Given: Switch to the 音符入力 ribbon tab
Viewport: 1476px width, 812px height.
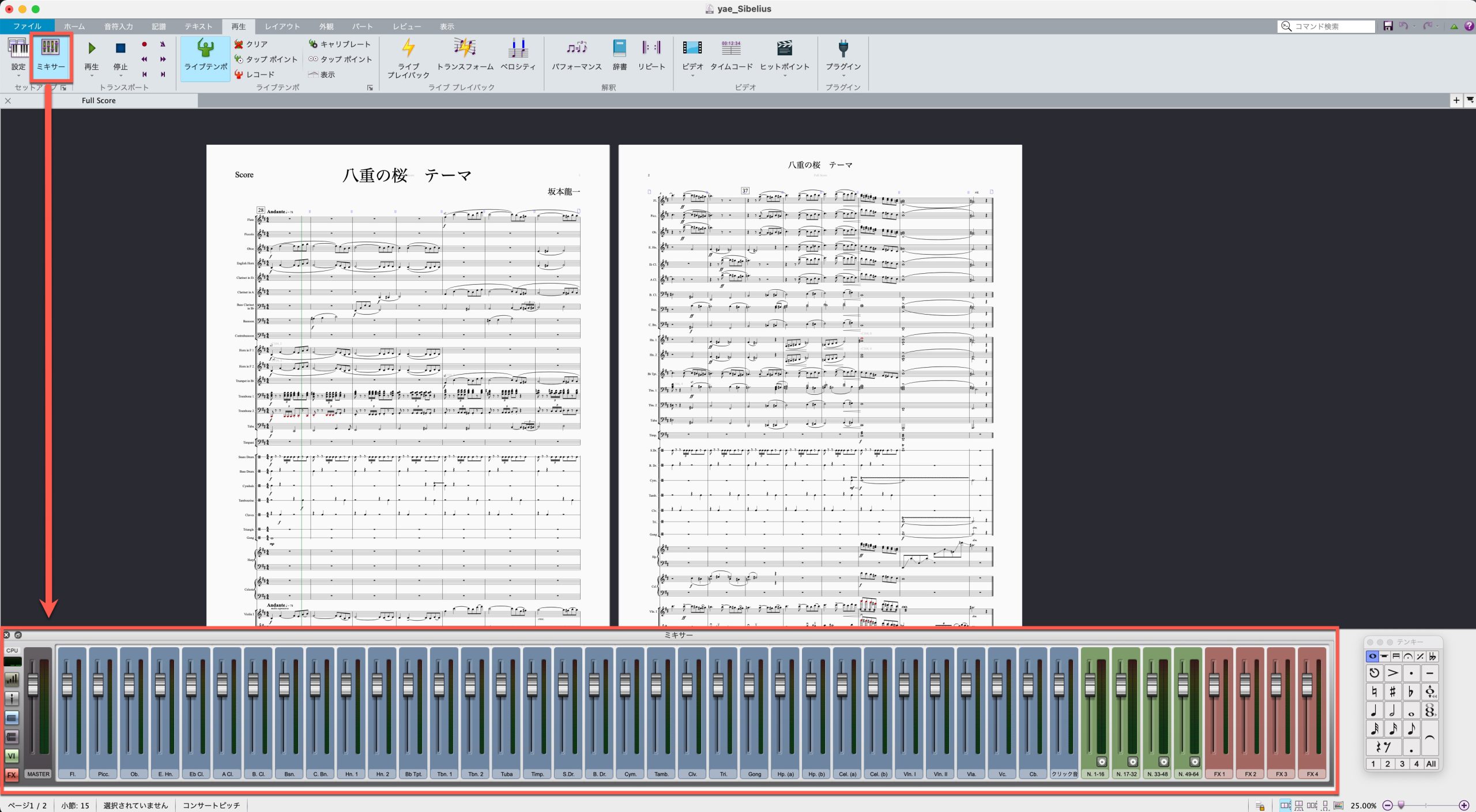Looking at the screenshot, I should [119, 27].
